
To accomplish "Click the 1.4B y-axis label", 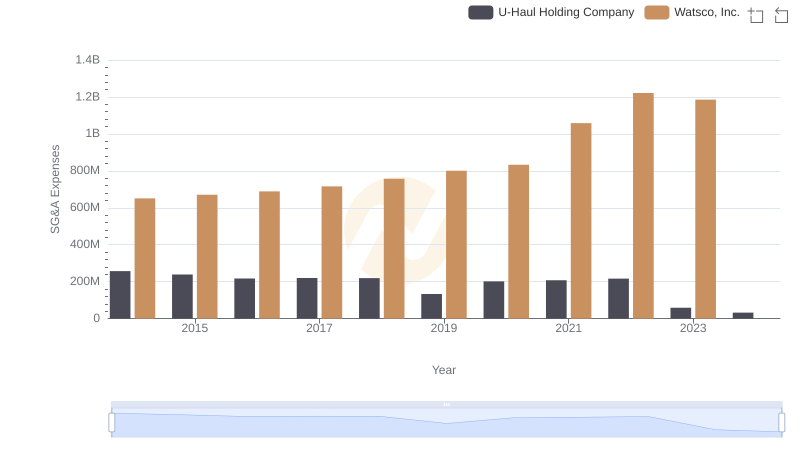I will [88, 60].
